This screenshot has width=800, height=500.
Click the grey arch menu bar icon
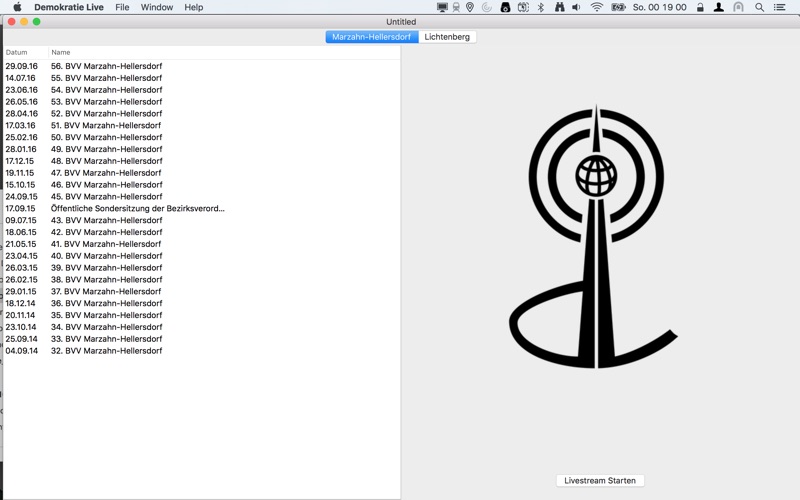click(738, 7)
